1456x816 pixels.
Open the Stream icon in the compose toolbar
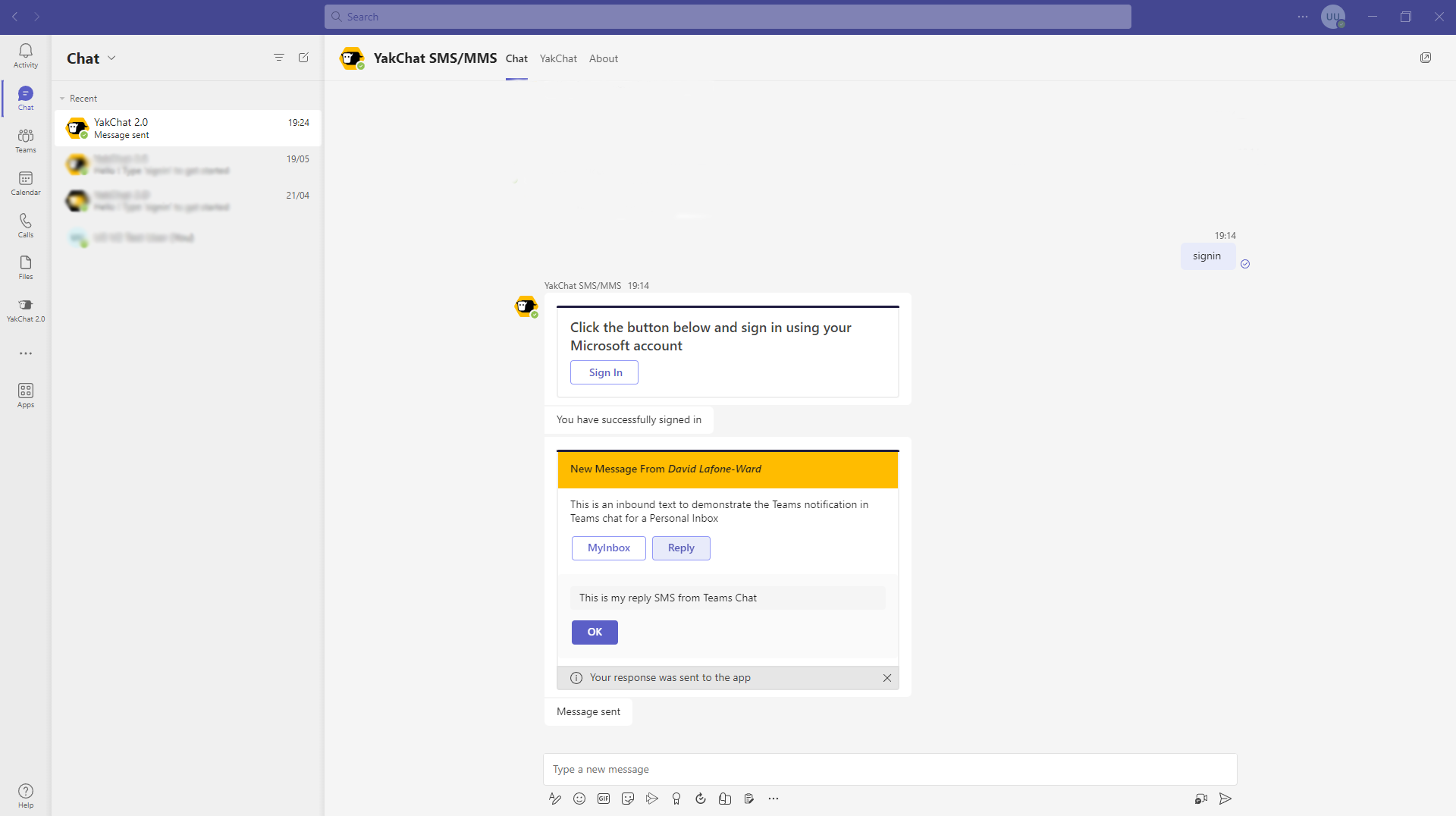coord(652,799)
